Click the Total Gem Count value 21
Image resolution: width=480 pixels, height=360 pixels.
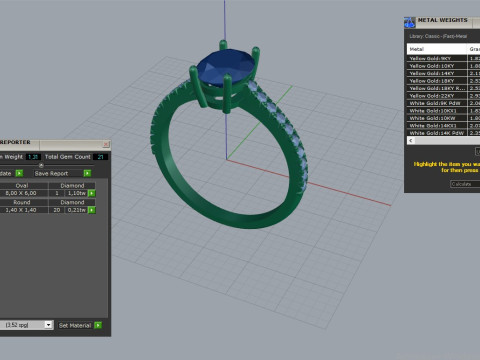(x=100, y=157)
